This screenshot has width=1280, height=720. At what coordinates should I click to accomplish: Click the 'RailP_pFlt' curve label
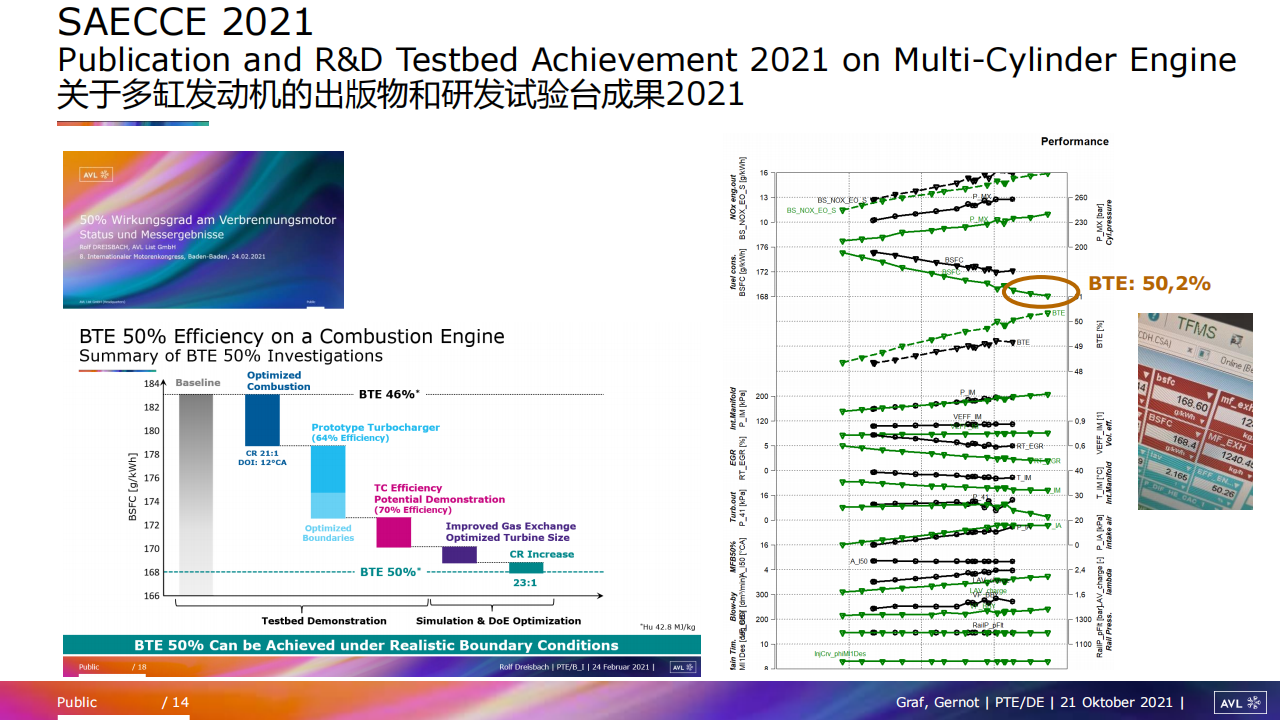[x=988, y=625]
